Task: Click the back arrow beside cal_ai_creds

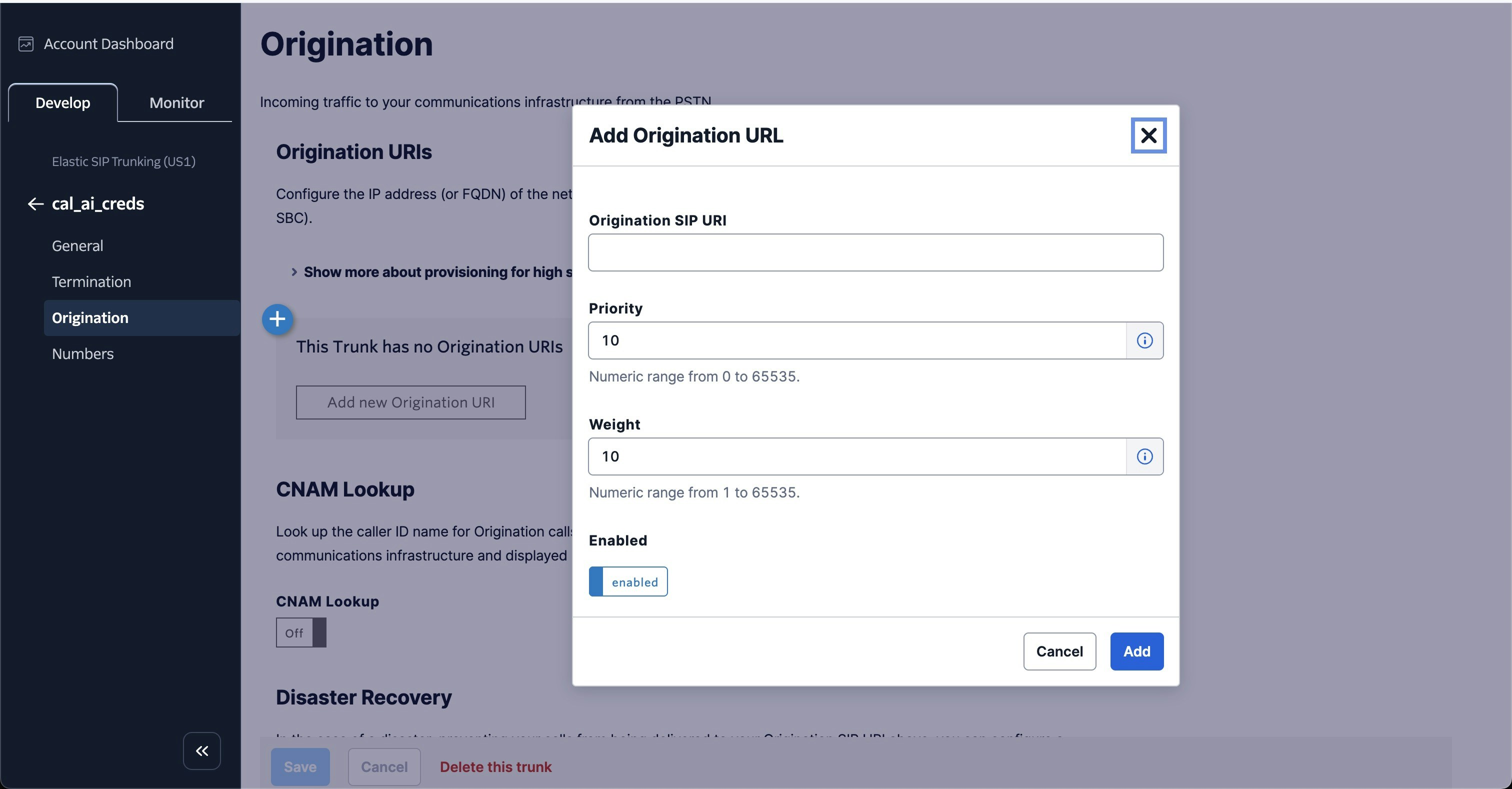Action: pos(34,203)
